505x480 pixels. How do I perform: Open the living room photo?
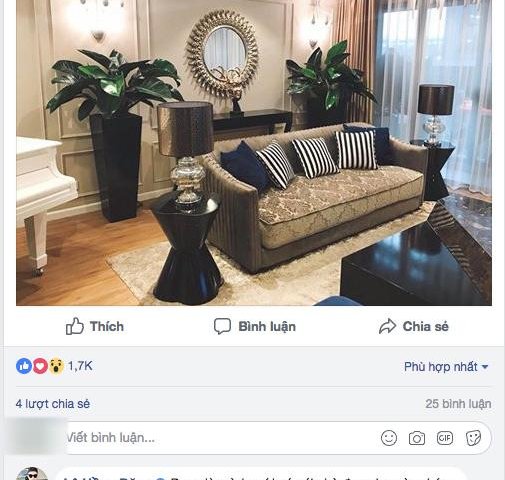click(x=254, y=152)
